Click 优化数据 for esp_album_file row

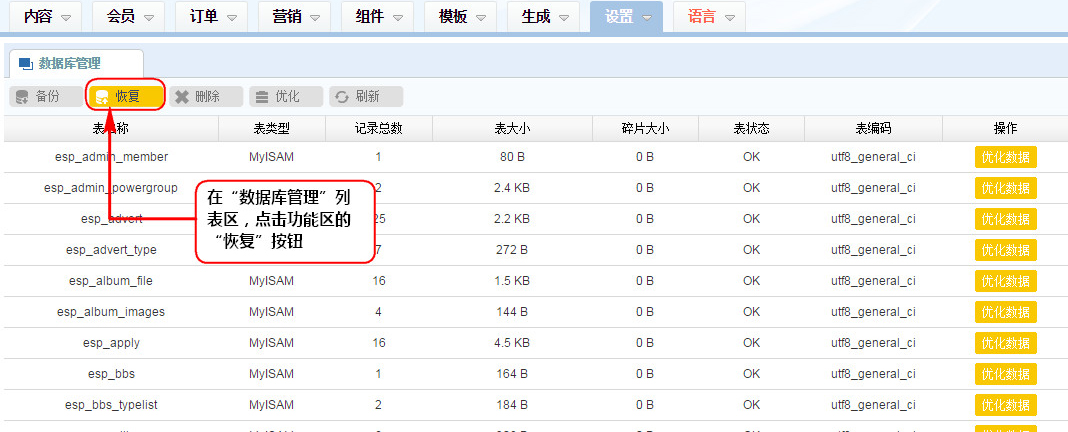click(1005, 281)
